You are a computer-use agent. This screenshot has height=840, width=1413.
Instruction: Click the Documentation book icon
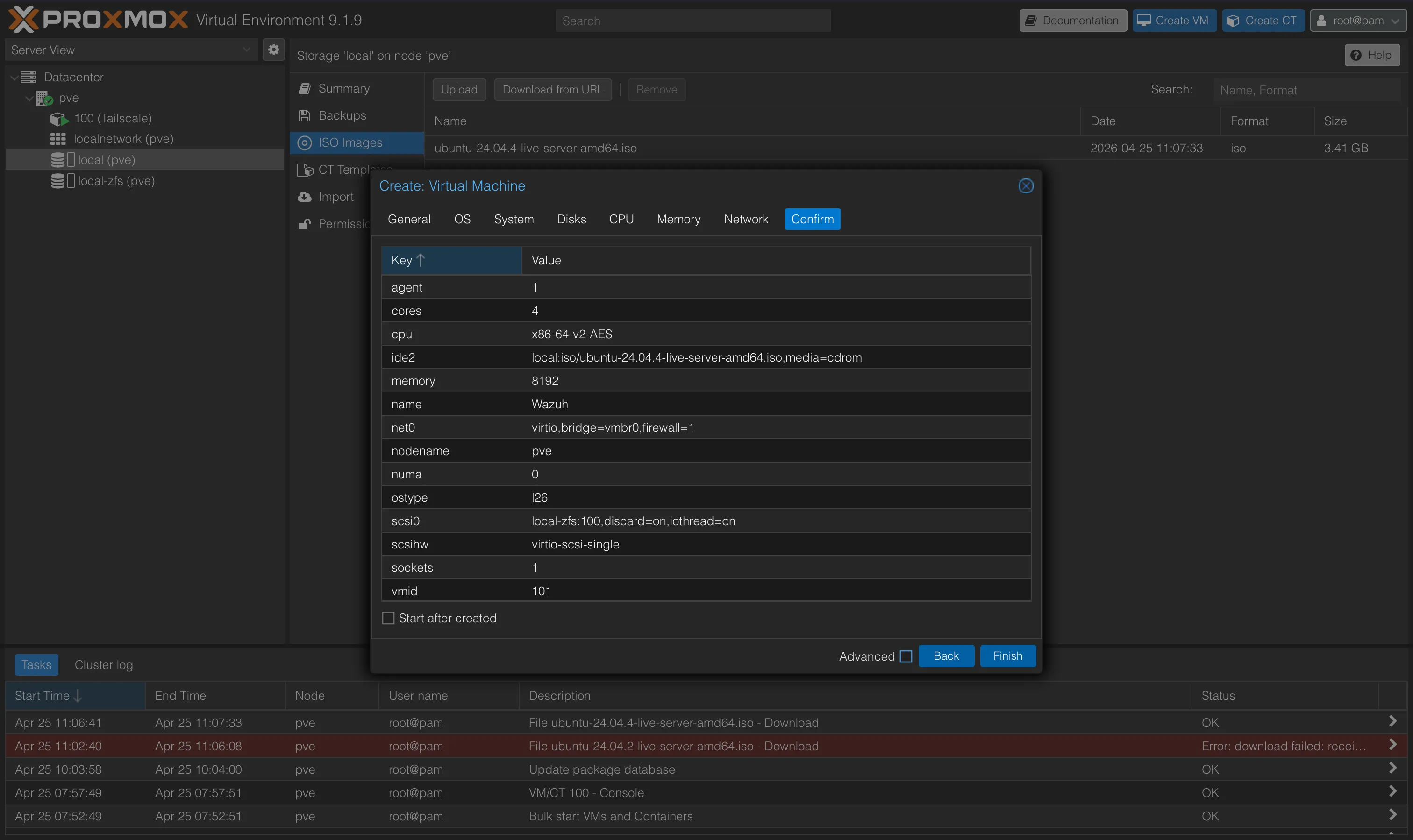pos(1031,21)
